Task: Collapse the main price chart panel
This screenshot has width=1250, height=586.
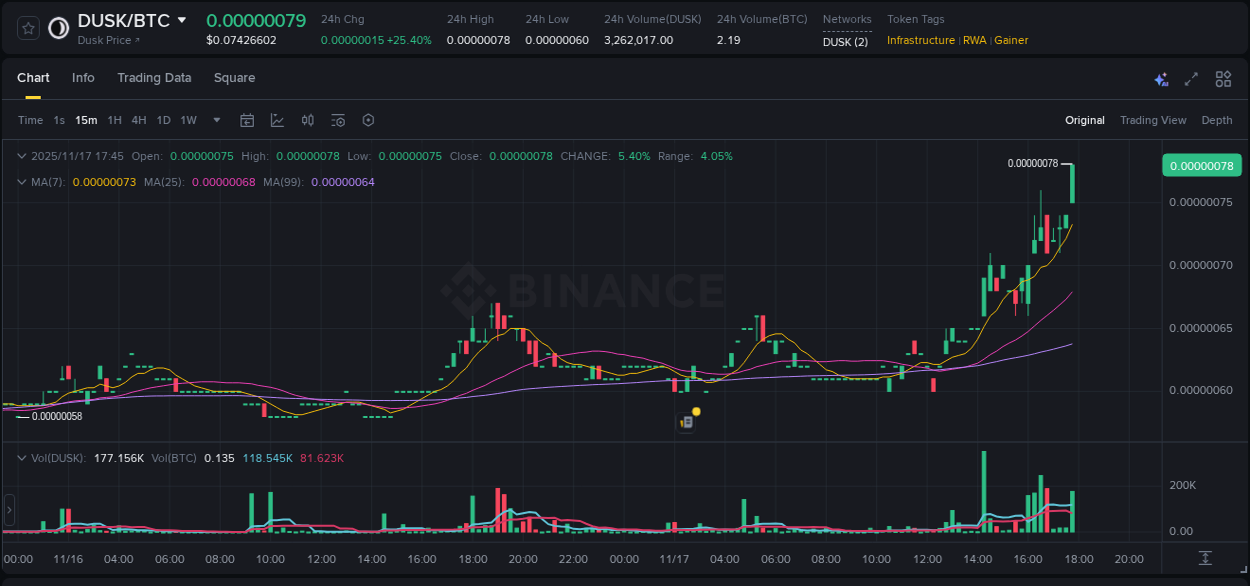Action: tap(22, 156)
